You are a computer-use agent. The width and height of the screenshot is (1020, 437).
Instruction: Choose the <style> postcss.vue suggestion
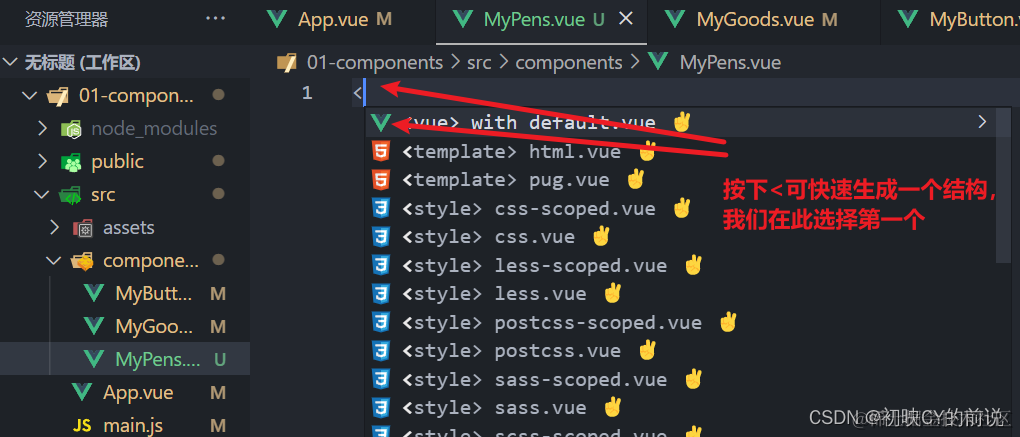pos(679,351)
